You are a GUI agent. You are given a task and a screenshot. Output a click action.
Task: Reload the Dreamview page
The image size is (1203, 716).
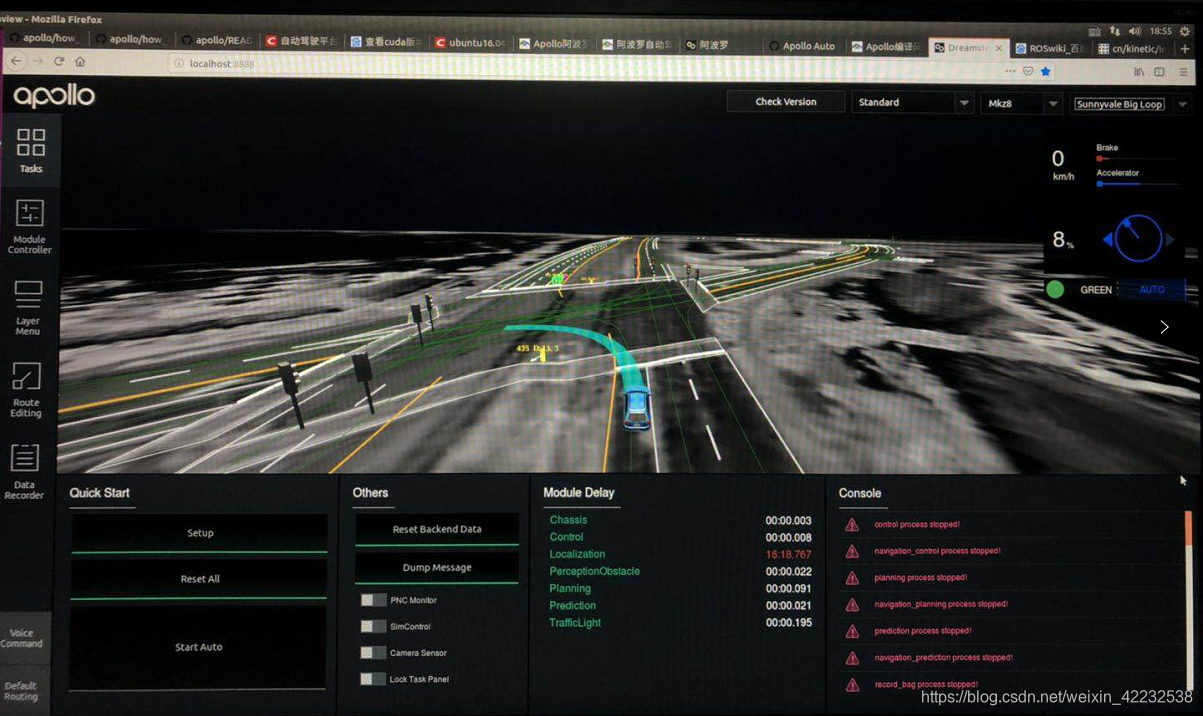[x=59, y=62]
